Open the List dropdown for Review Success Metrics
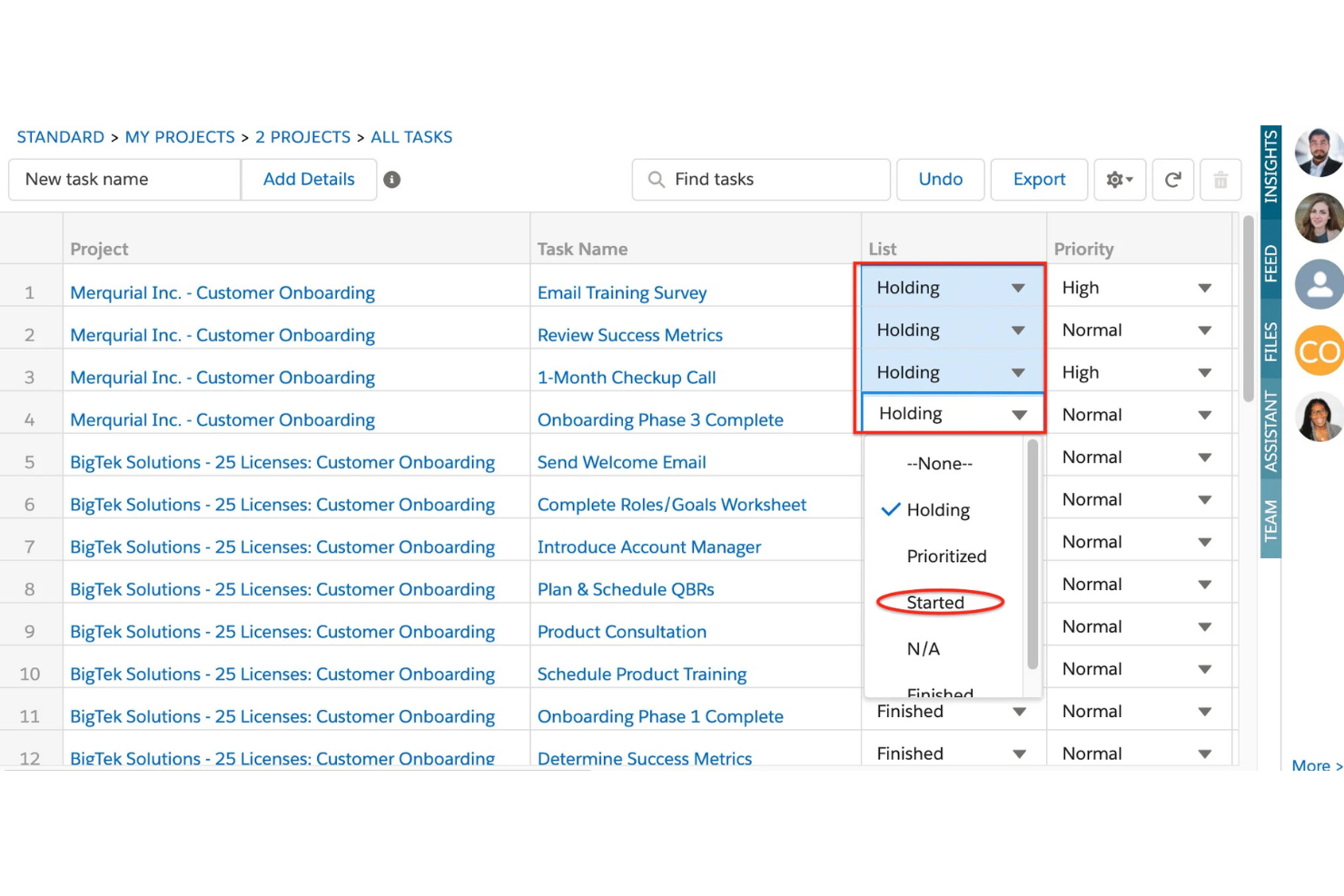Image resolution: width=1344 pixels, height=896 pixels. [x=1017, y=330]
